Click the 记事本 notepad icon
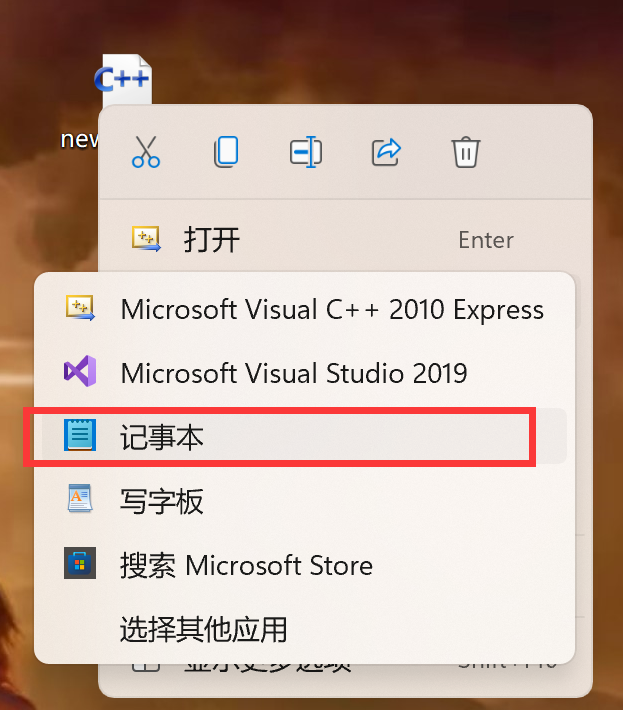623x710 pixels. point(80,435)
